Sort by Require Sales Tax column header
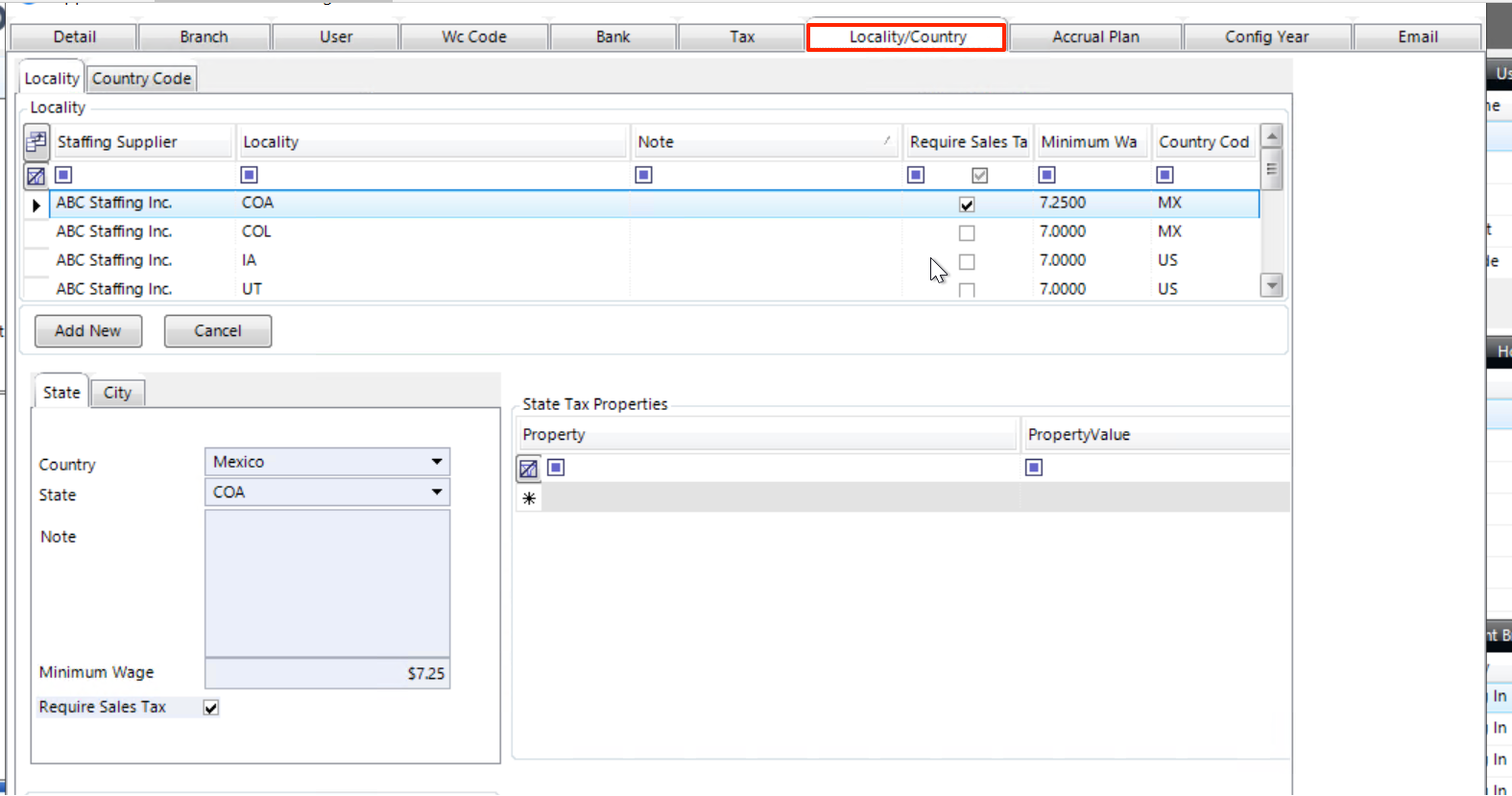The image size is (1512, 796). [x=968, y=142]
